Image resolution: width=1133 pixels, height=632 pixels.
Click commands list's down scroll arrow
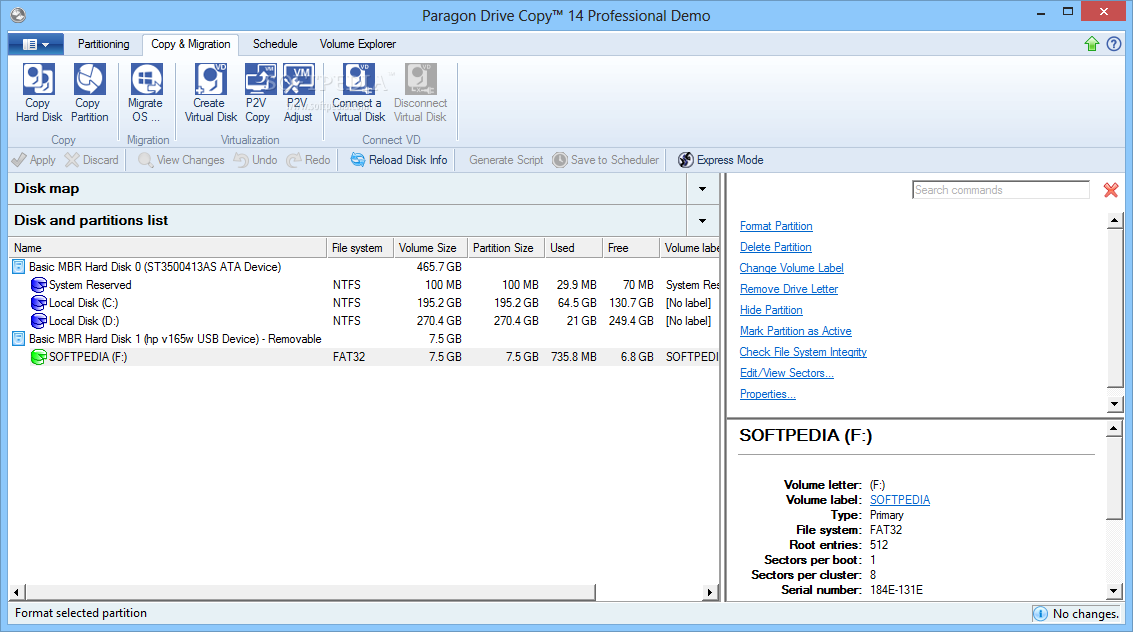pos(1114,404)
